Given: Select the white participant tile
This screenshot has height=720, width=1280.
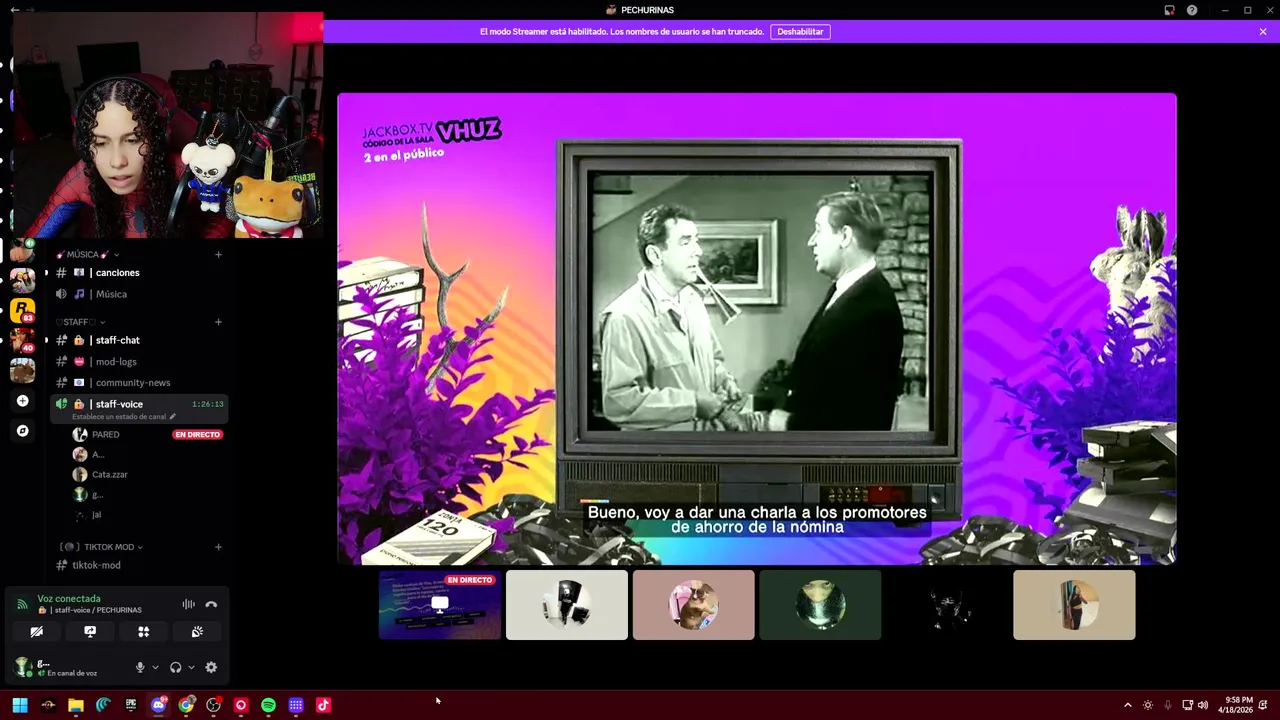Looking at the screenshot, I should [x=567, y=605].
